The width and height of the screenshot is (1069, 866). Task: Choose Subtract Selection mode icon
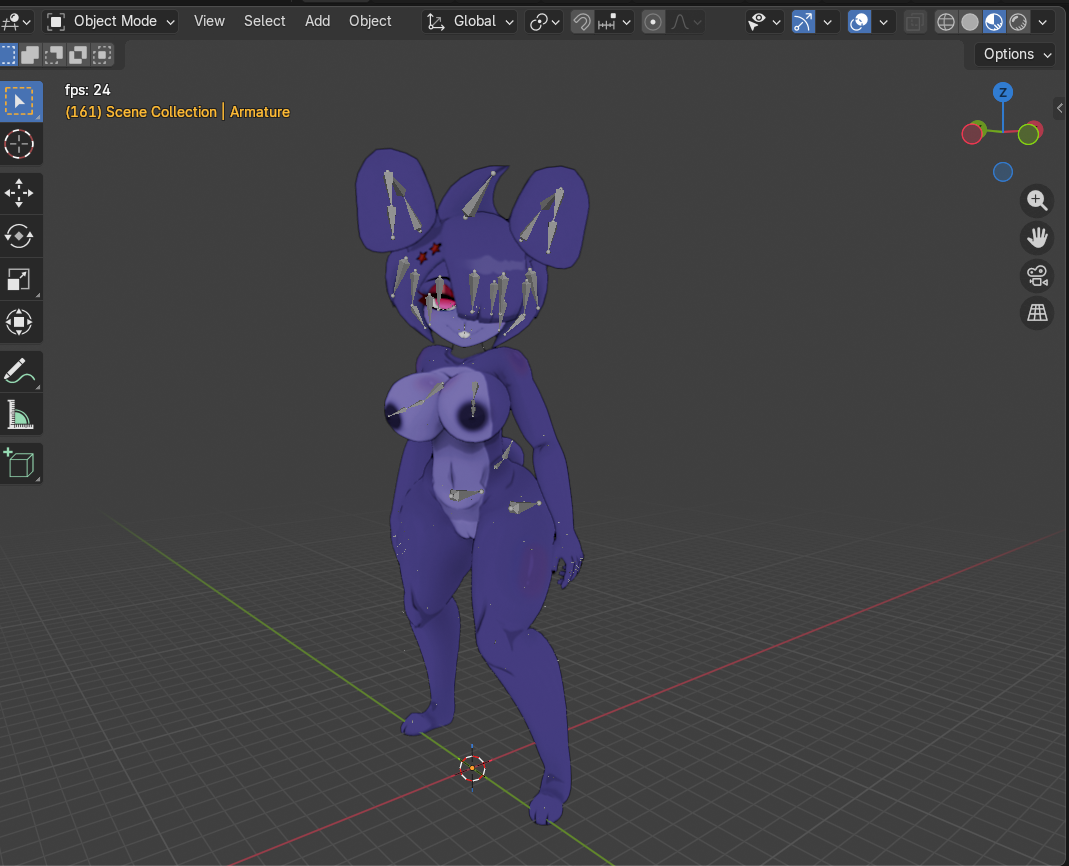[x=54, y=55]
